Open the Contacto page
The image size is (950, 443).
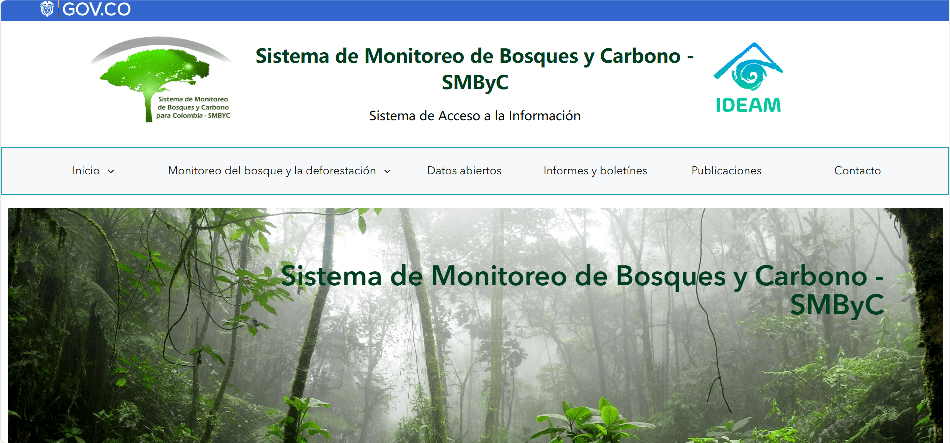pyautogui.click(x=857, y=171)
